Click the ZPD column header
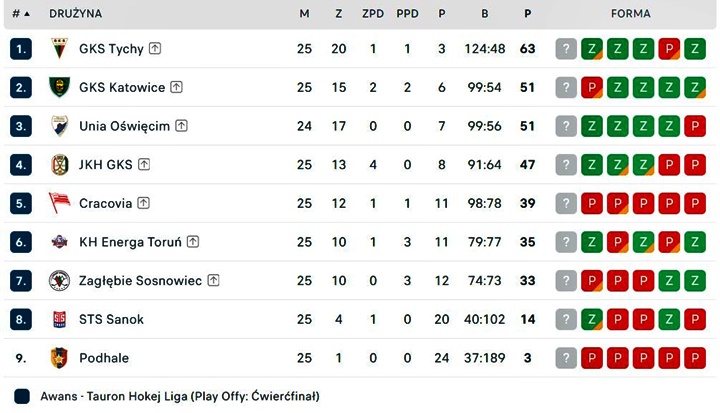This screenshot has height=413, width=720. click(x=373, y=14)
